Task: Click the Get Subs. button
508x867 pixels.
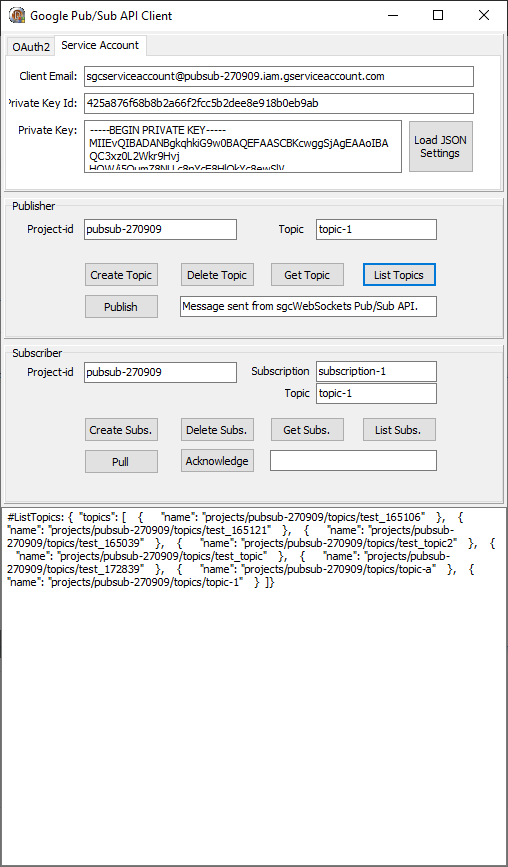Action: [x=307, y=430]
